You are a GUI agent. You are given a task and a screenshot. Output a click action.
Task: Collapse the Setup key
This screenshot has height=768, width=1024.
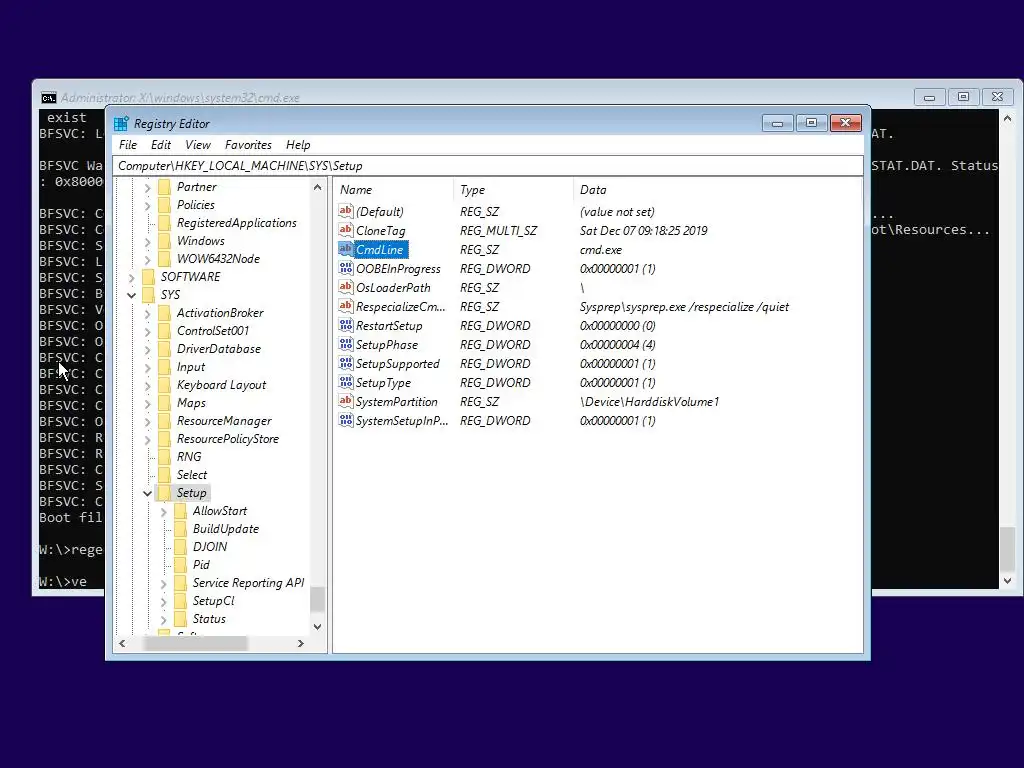[148, 494]
